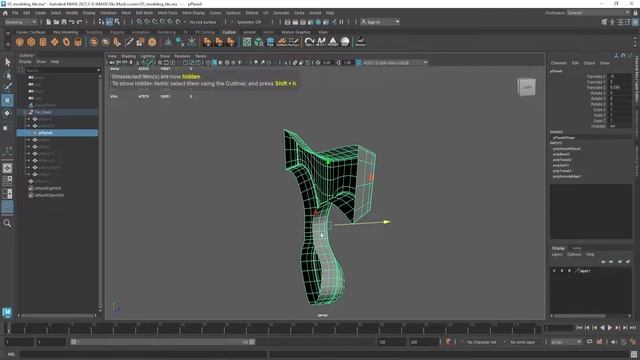Click the Play forwards button
Image resolution: width=640 pixels, height=360 pixels.
click(x=610, y=328)
